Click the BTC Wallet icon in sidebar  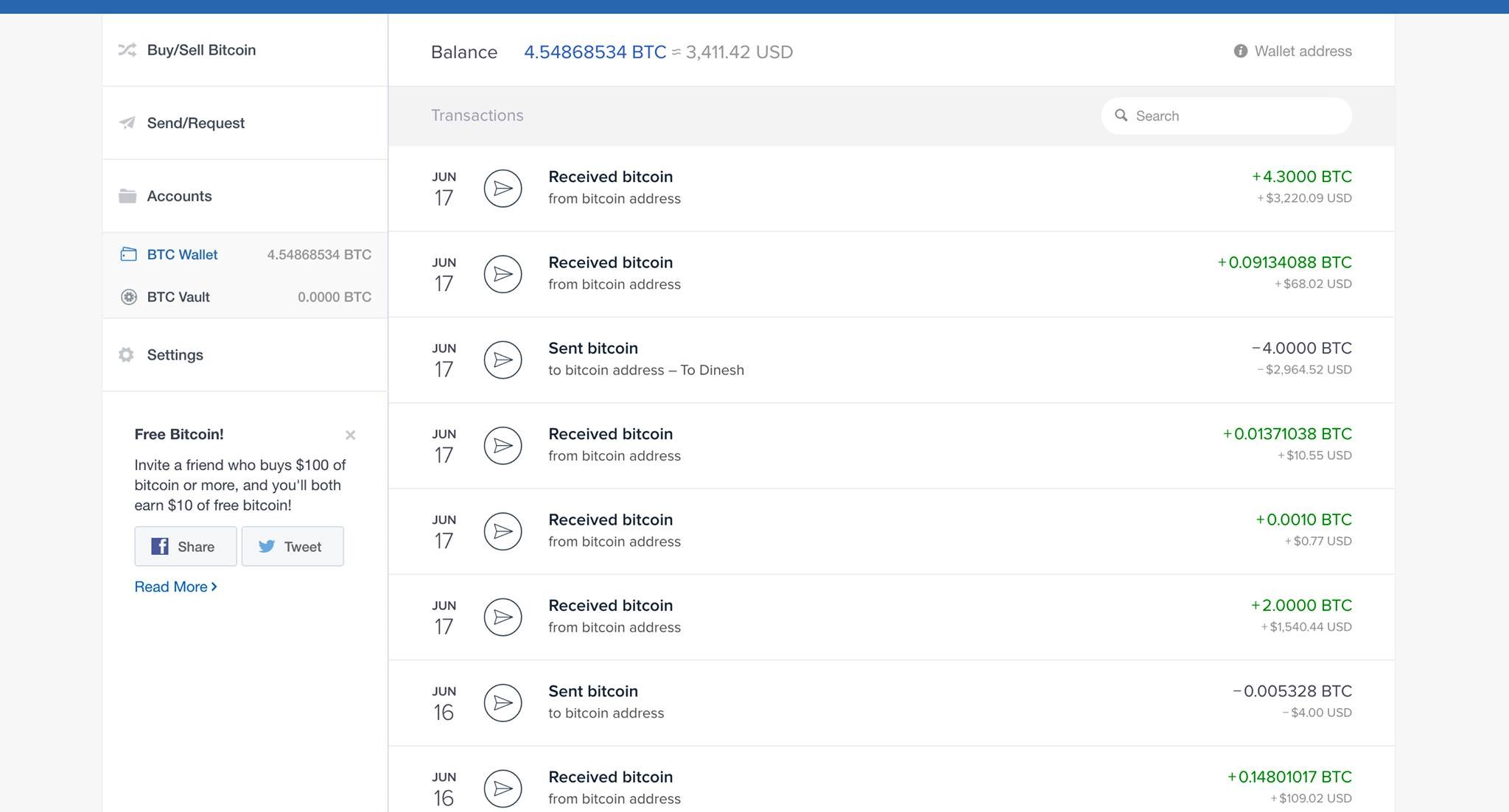coord(128,254)
